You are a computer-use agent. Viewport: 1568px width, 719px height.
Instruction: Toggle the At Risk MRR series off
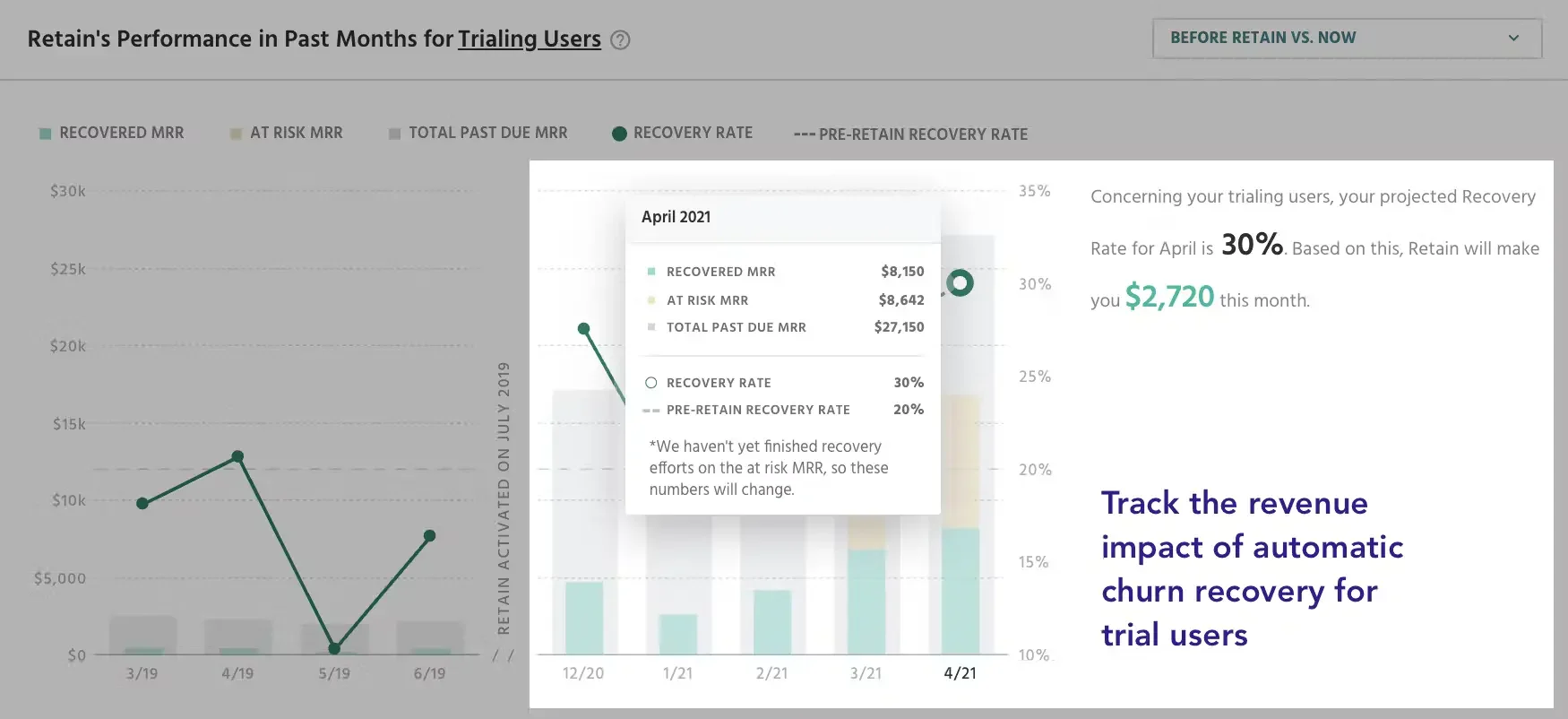click(x=296, y=132)
